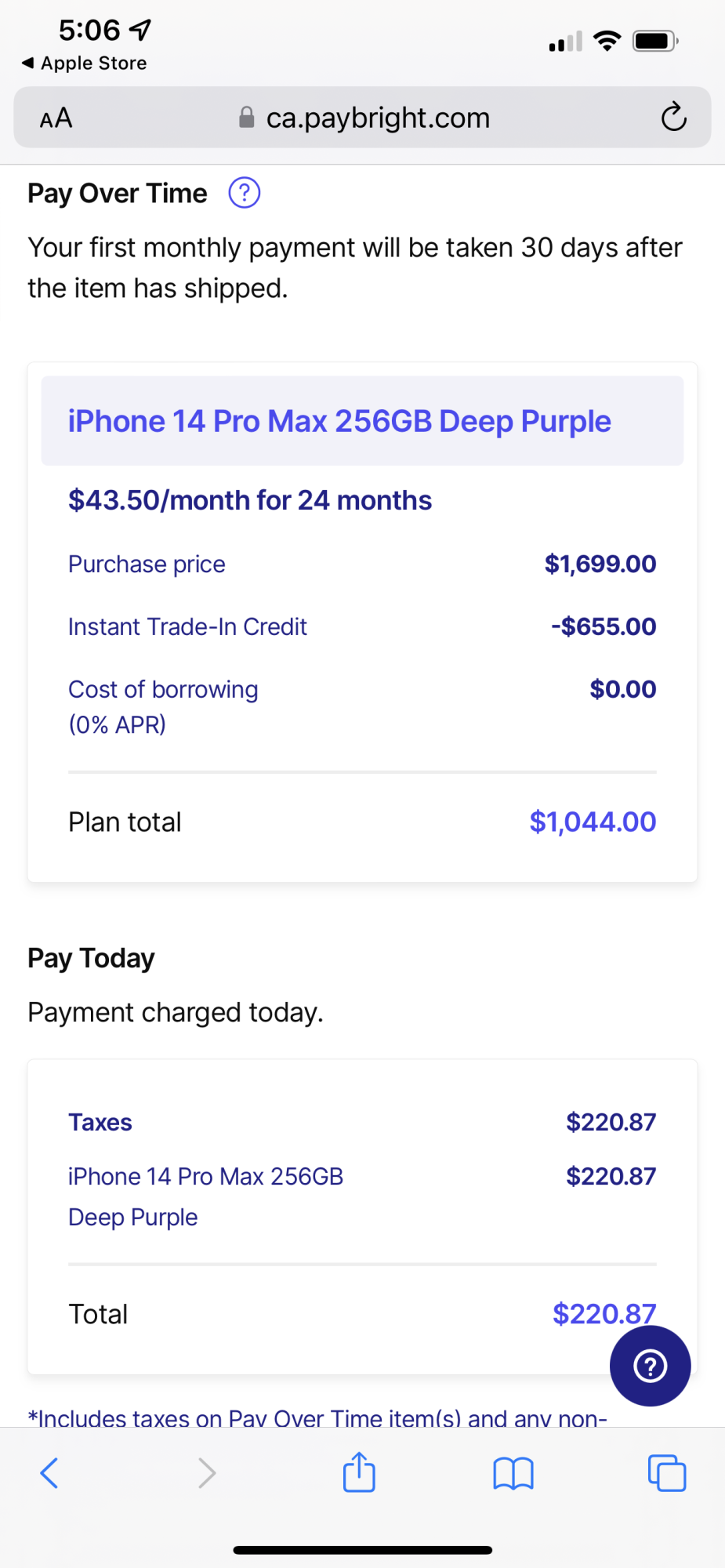Return to Apple Store app
This screenshot has height=1568, width=725.
pos(85,64)
